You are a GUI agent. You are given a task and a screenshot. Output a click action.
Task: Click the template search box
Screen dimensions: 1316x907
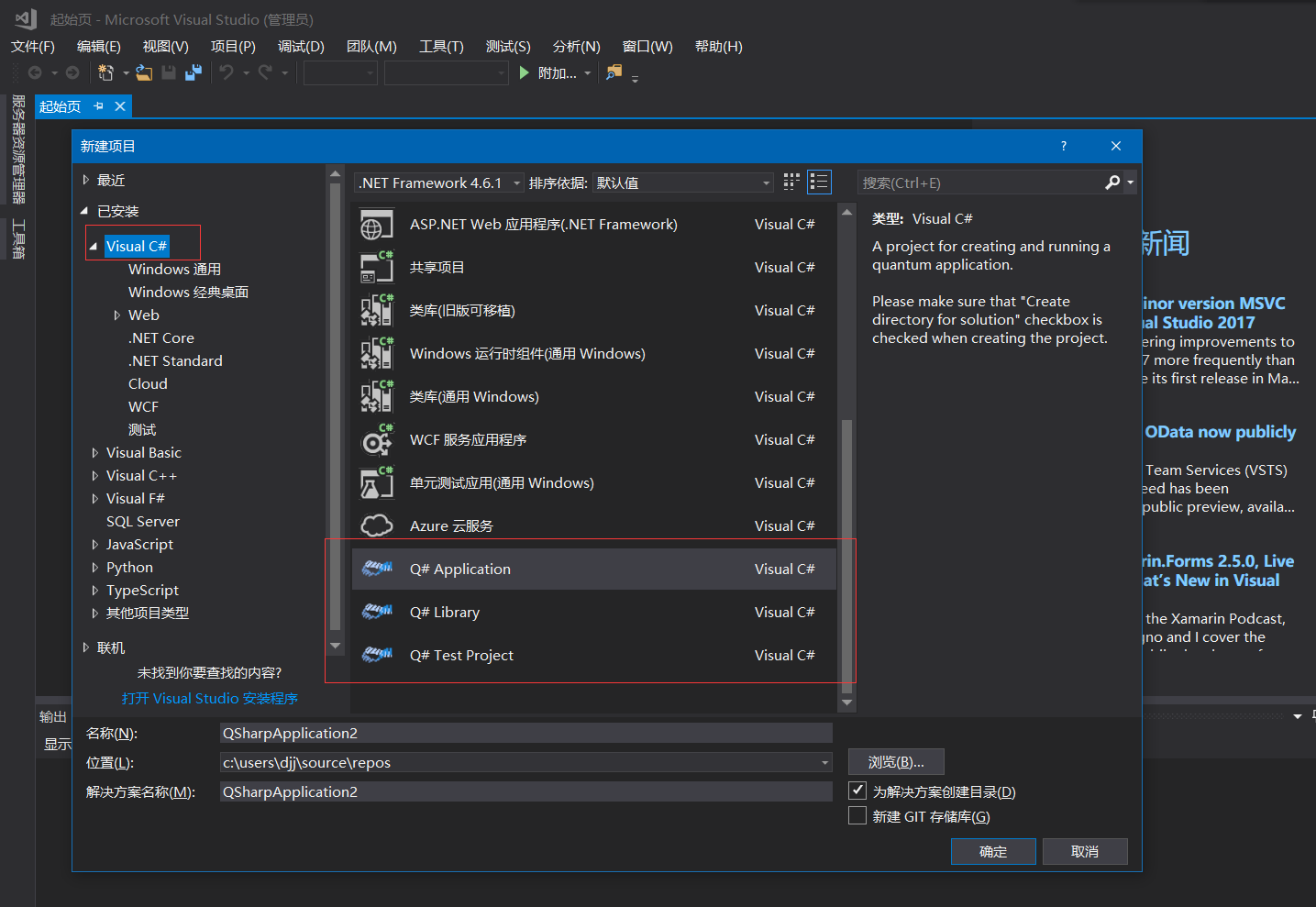tap(980, 183)
